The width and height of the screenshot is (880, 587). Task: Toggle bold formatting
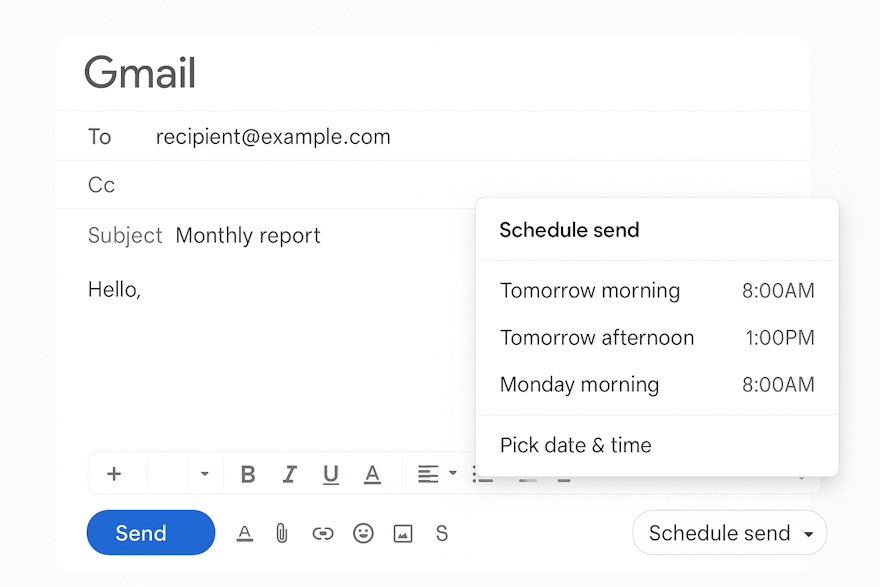coord(248,473)
